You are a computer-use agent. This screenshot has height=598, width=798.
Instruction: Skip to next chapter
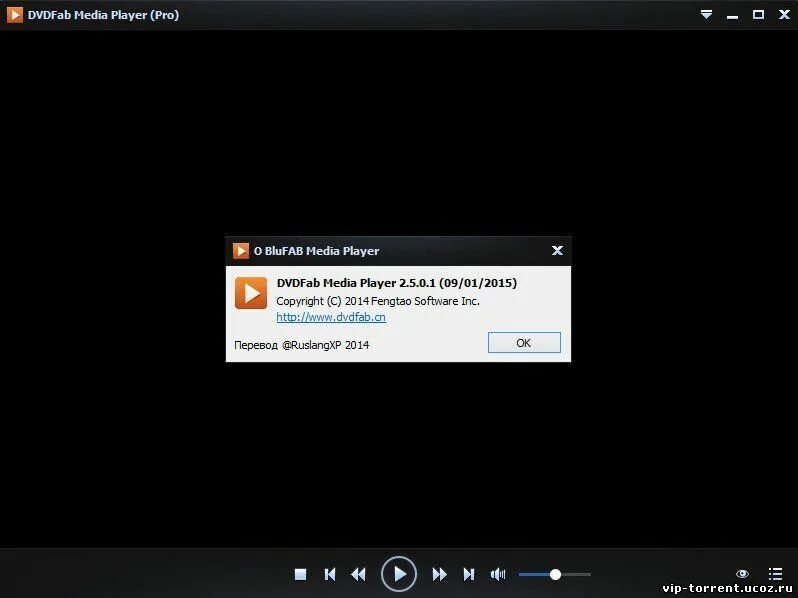[469, 575]
